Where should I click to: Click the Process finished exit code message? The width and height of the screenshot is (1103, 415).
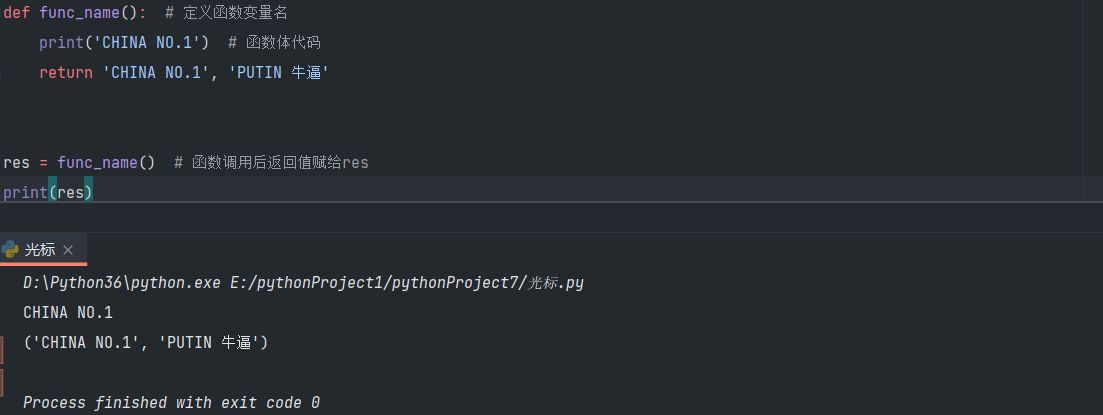pyautogui.click(x=171, y=402)
